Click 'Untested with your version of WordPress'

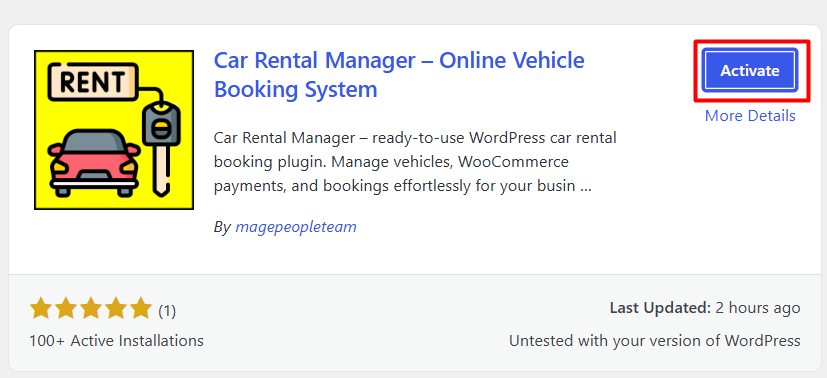tap(655, 341)
